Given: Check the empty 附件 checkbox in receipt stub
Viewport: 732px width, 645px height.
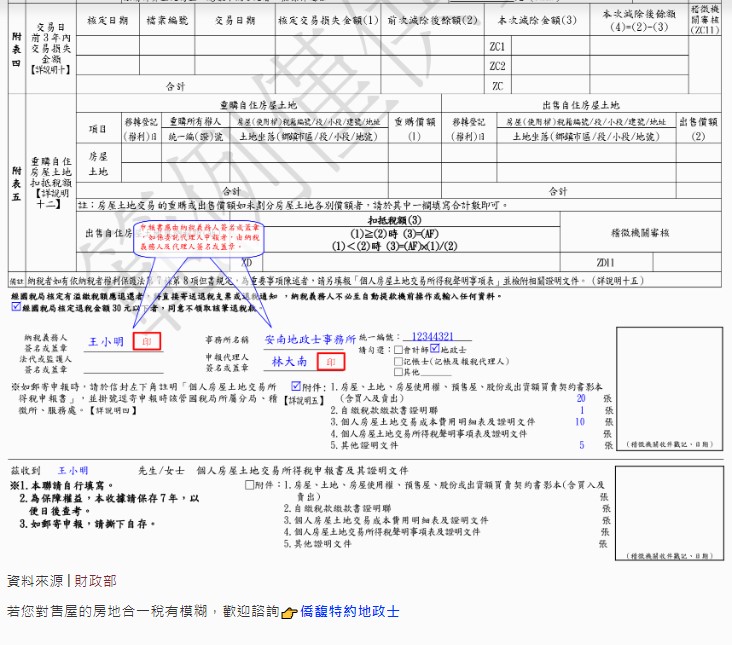Looking at the screenshot, I should coord(249,485).
